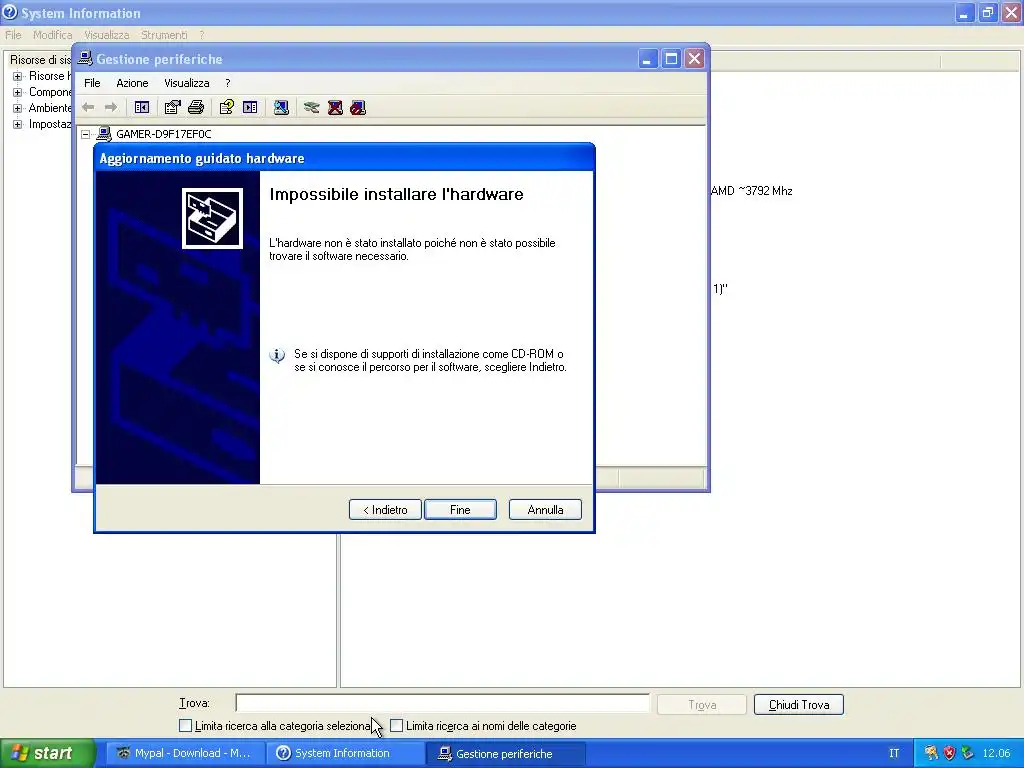Click the Chiudi Trova button
The height and width of the screenshot is (768, 1024).
click(x=799, y=705)
